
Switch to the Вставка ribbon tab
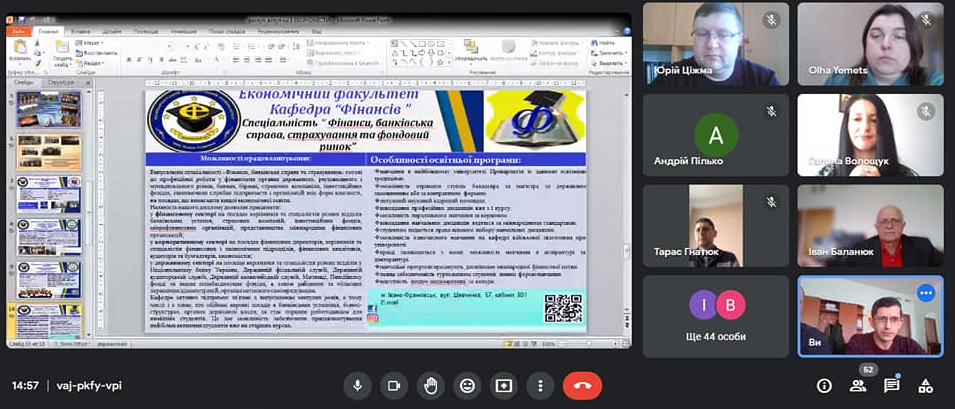[x=80, y=31]
